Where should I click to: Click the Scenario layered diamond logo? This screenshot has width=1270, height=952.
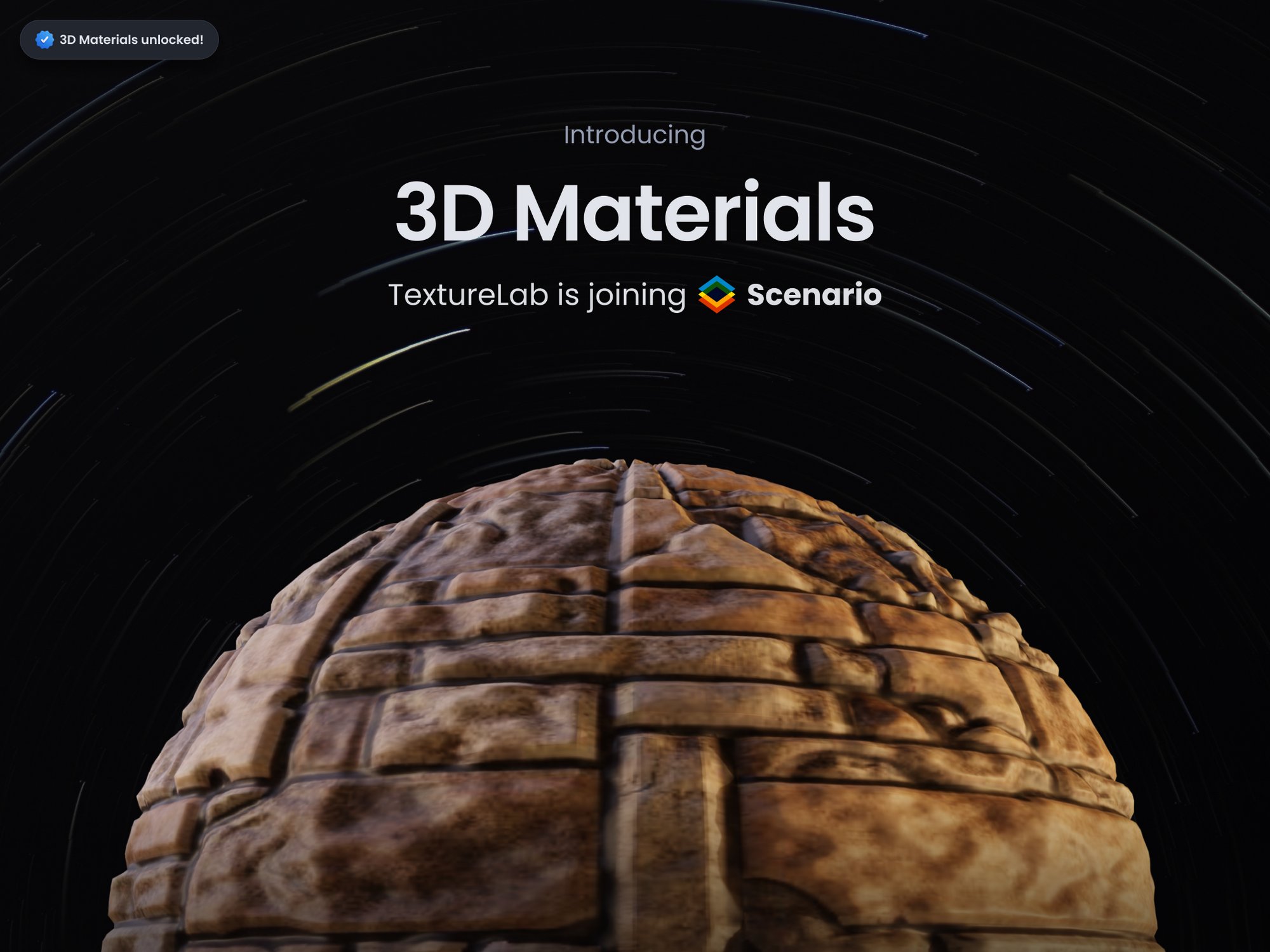point(716,294)
